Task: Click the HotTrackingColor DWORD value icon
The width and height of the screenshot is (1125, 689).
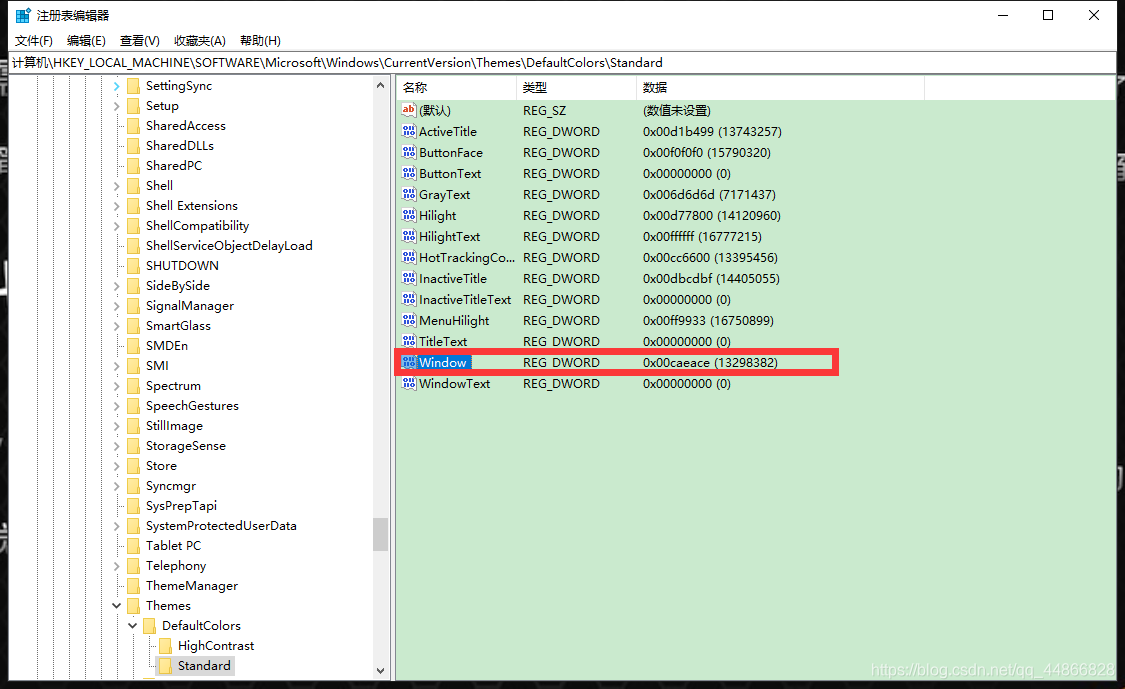Action: (x=409, y=257)
